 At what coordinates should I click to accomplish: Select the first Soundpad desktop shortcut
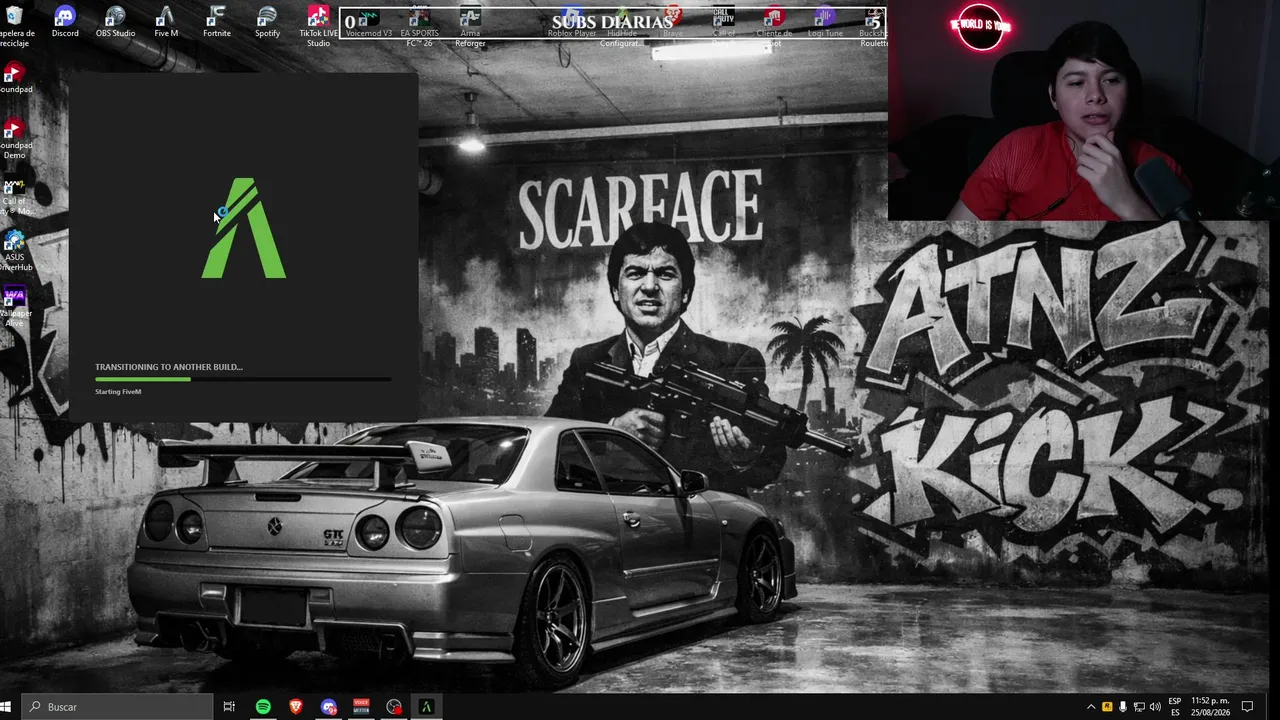point(14,78)
